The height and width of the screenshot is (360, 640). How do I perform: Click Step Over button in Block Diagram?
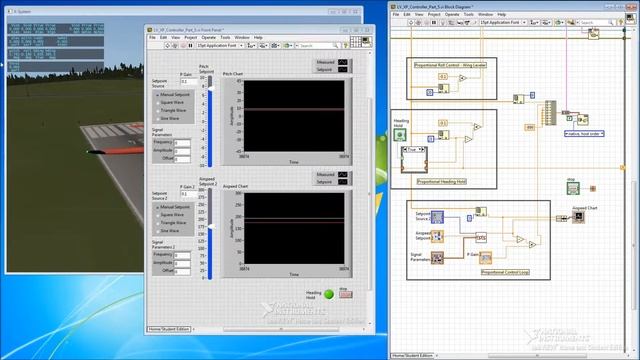click(467, 22)
